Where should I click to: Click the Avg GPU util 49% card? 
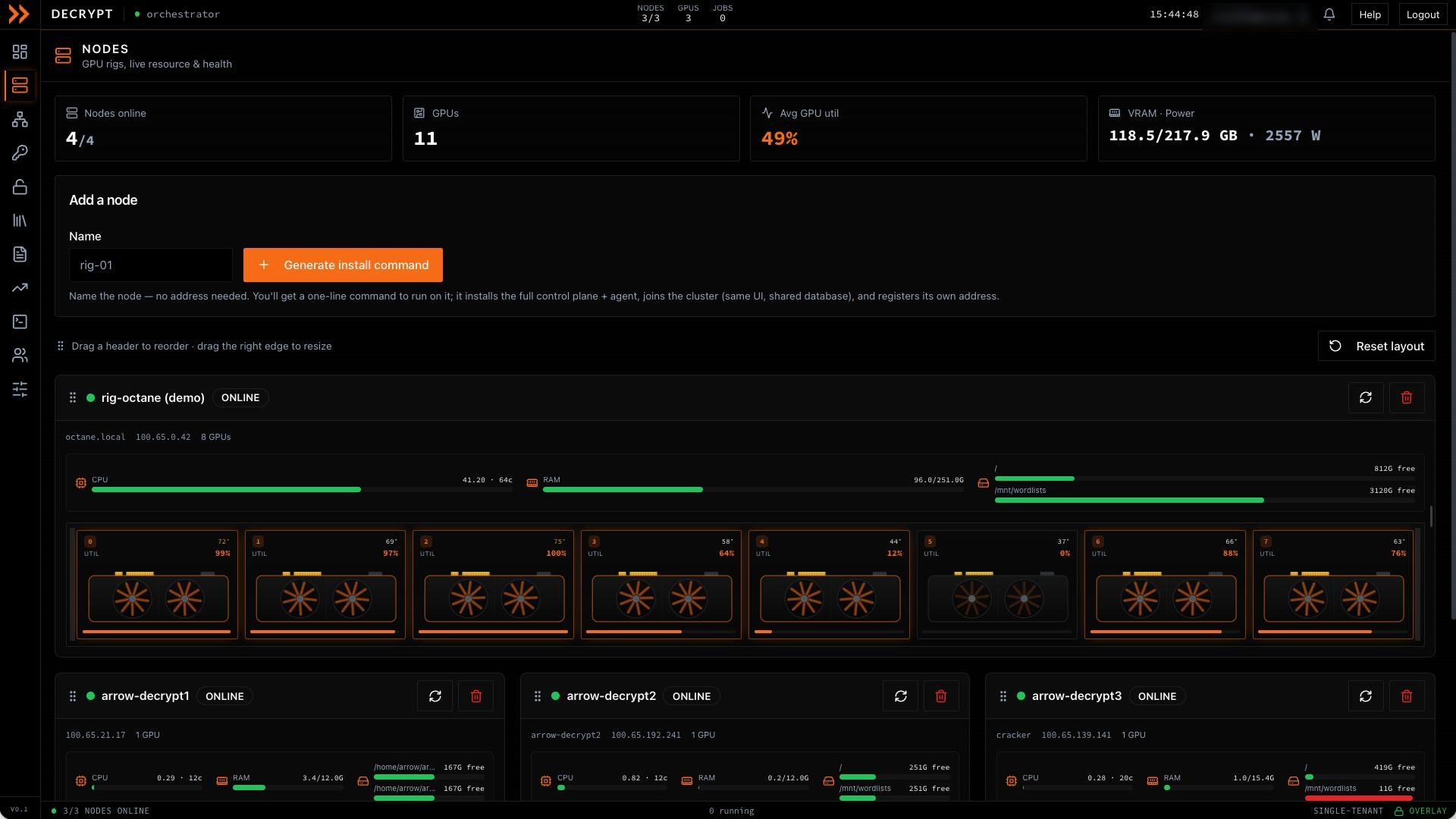tap(918, 128)
